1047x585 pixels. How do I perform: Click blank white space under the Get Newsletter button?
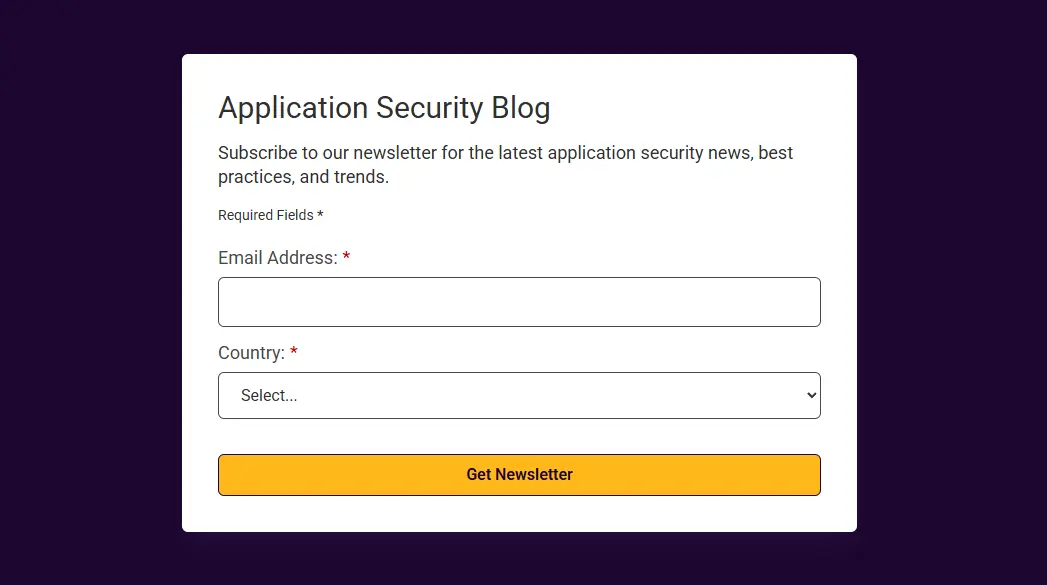[x=519, y=514]
